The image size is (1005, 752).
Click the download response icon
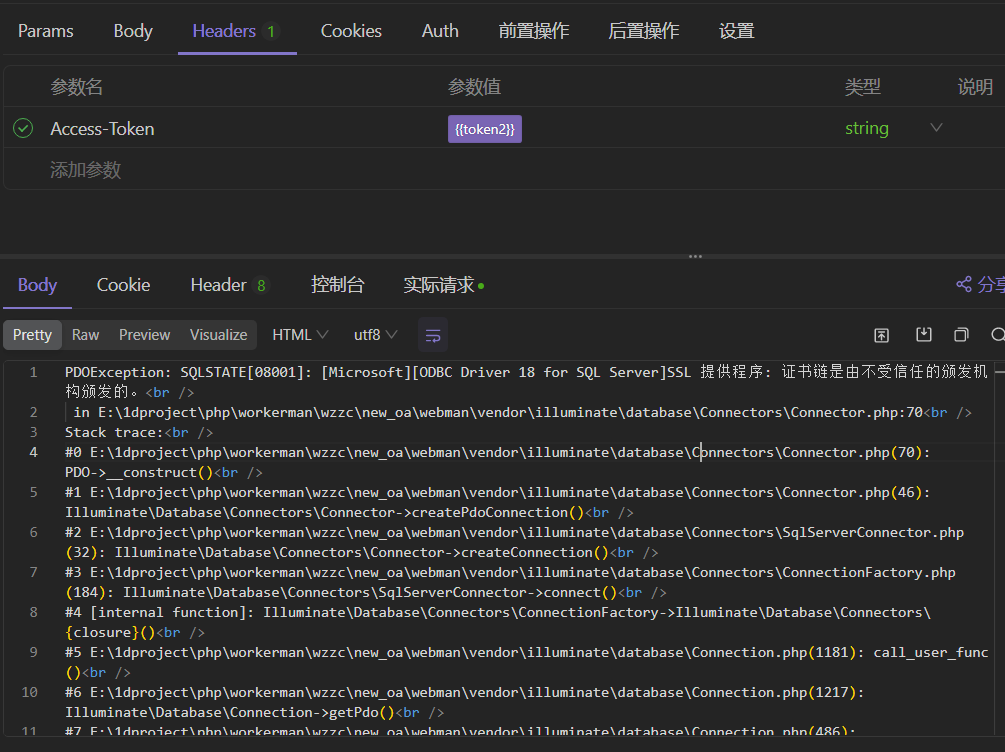tap(924, 334)
